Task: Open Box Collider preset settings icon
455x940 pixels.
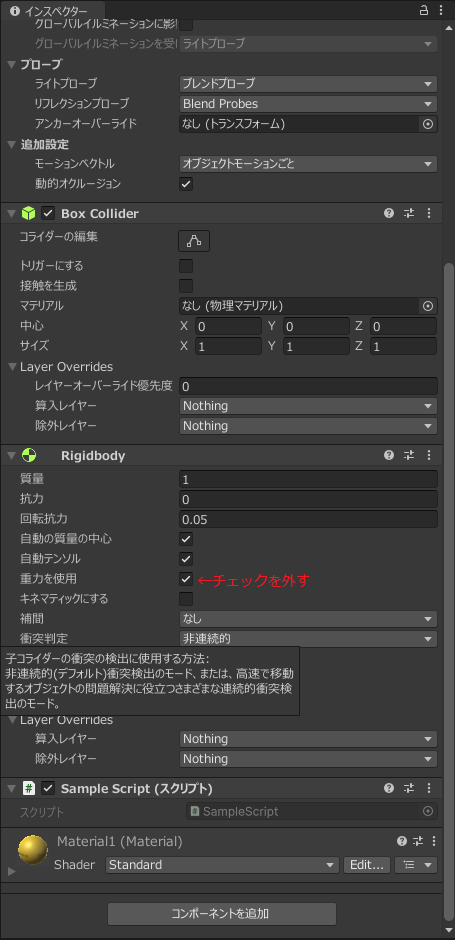Action: coord(409,213)
